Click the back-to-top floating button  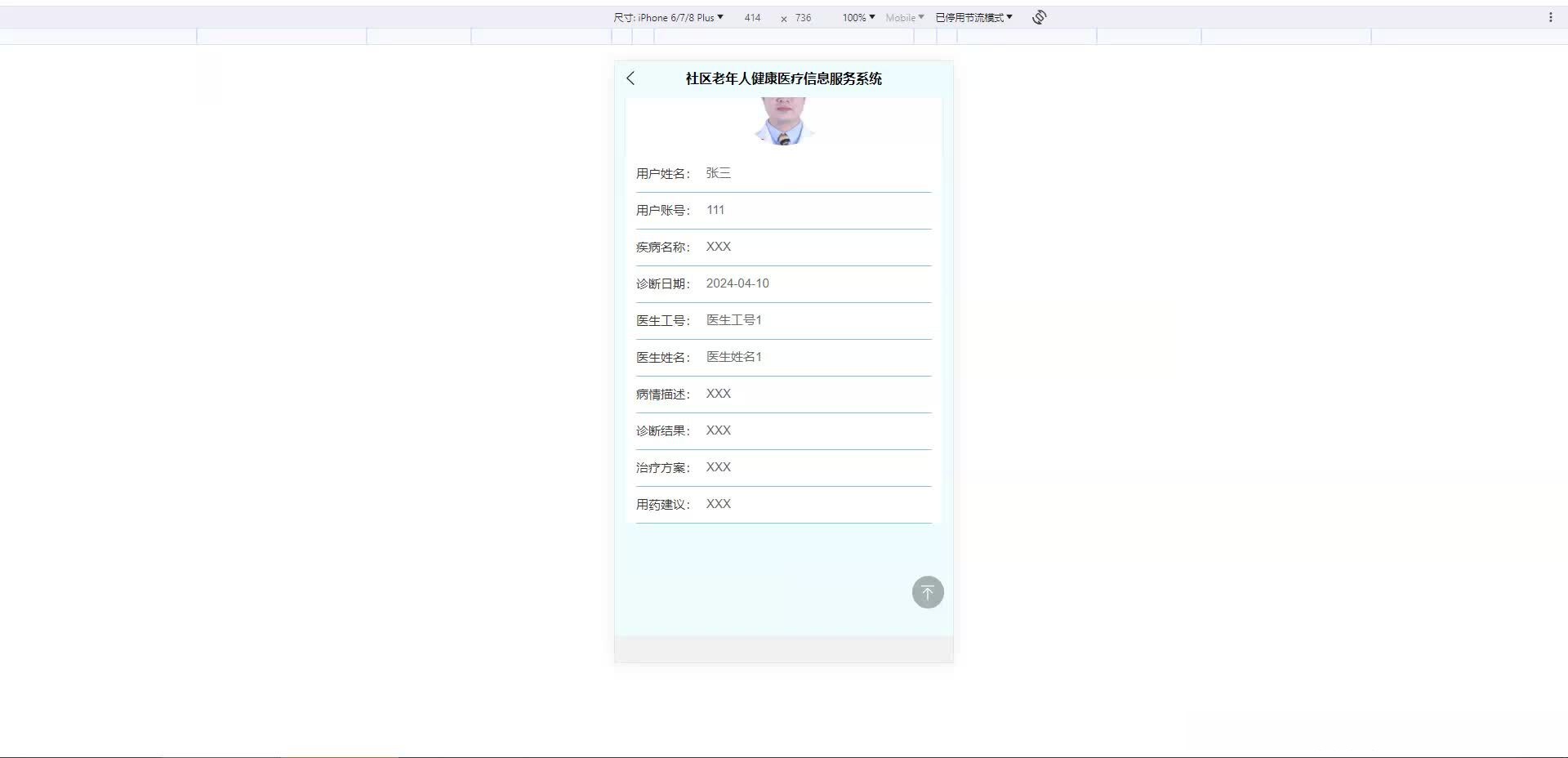point(927,592)
